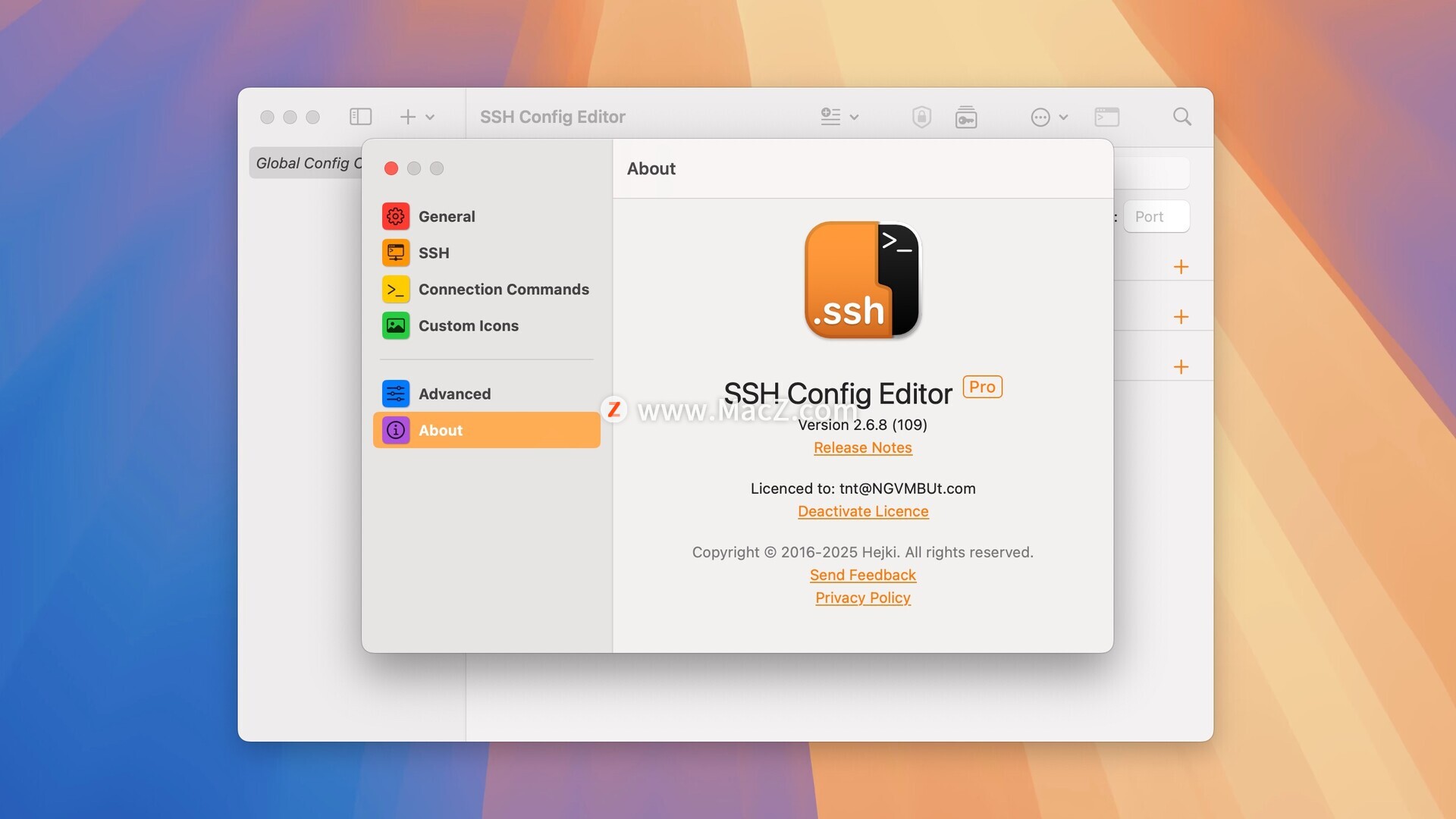Click the search magnifier in main toolbar

point(1182,117)
